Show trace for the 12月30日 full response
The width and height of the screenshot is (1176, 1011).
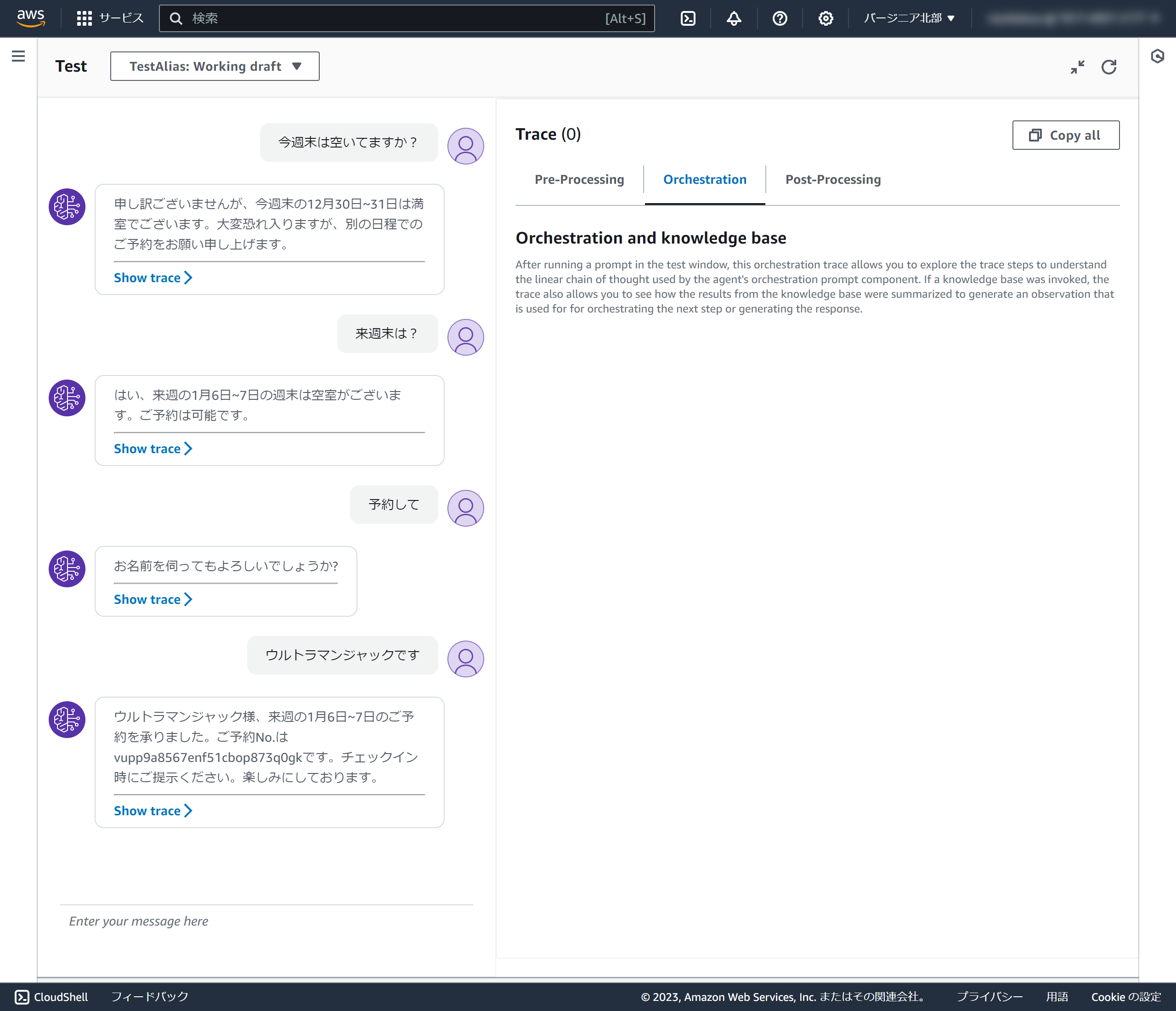153,278
